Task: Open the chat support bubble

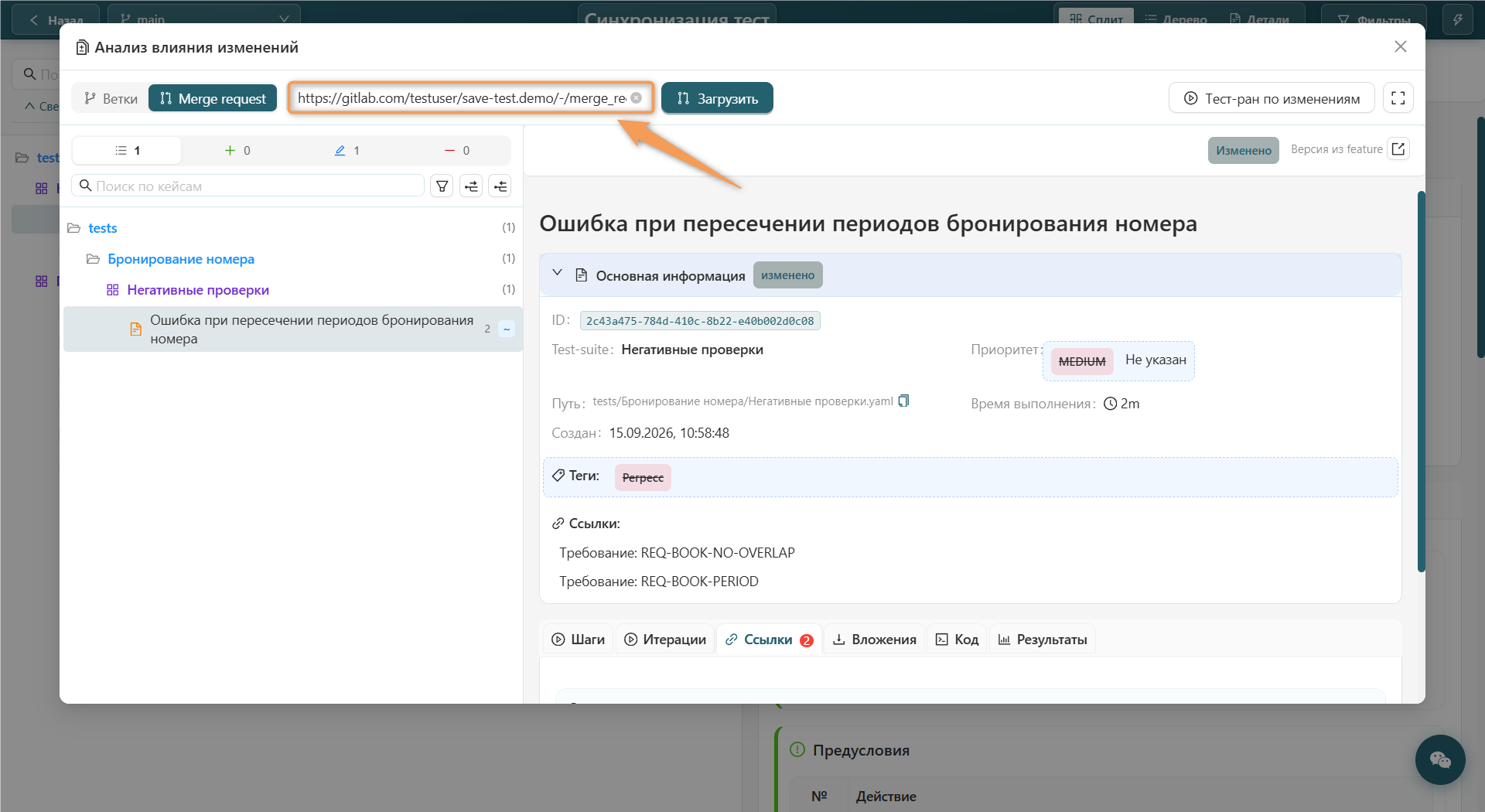Action: click(x=1439, y=759)
